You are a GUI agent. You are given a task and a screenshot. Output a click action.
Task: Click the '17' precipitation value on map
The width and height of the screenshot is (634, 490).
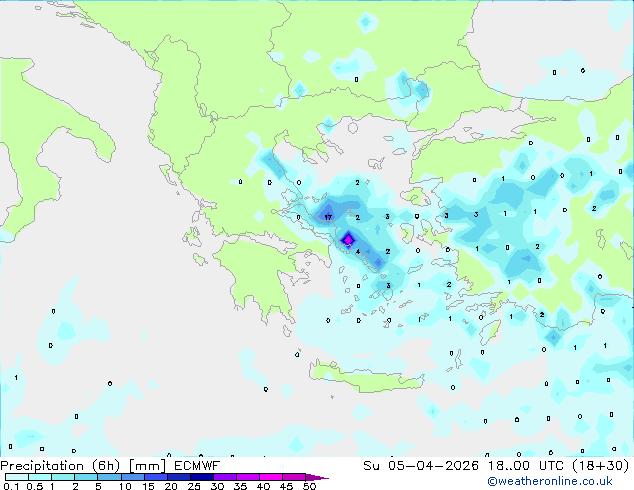click(328, 217)
